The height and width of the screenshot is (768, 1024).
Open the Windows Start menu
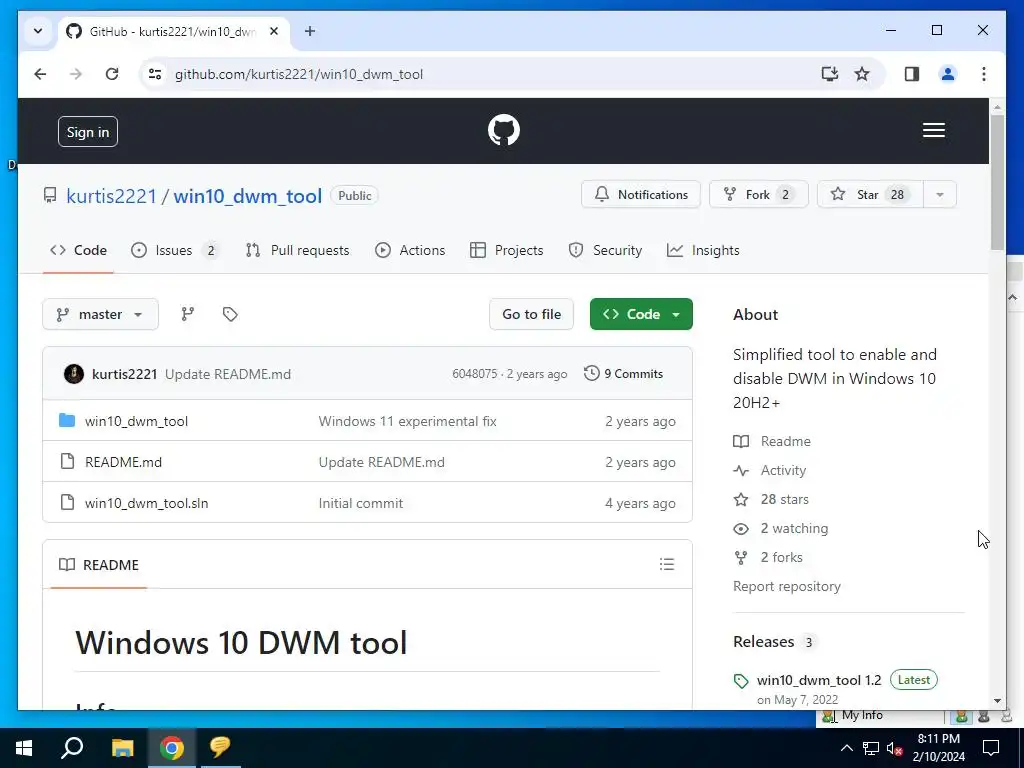tap(24, 748)
